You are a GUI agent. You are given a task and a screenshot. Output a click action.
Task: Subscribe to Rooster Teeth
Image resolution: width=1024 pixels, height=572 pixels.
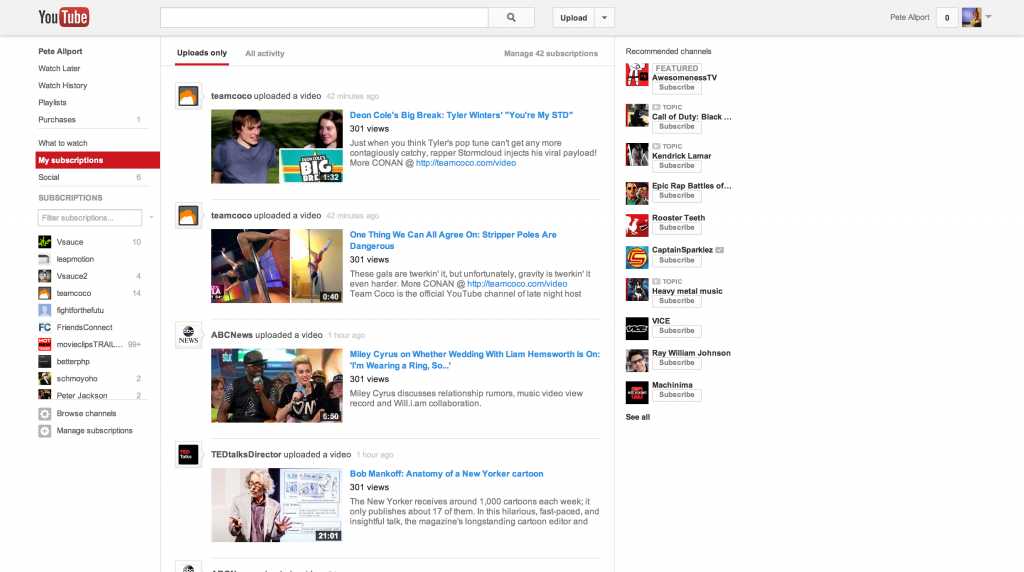[677, 228]
